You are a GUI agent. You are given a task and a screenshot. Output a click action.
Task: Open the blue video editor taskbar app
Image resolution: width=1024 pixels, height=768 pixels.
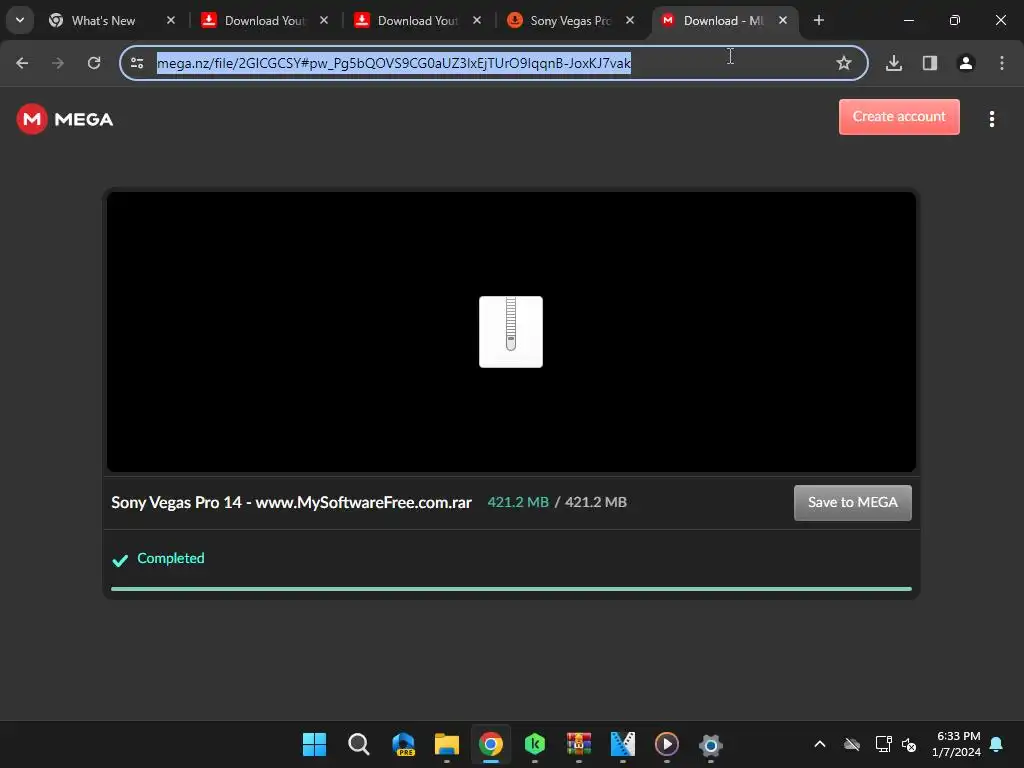click(622, 744)
